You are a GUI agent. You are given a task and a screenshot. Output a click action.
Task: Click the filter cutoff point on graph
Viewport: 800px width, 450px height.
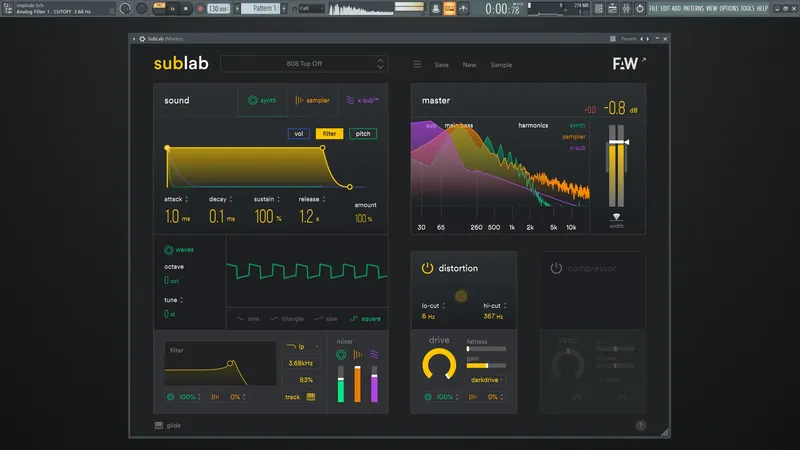pyautogui.click(x=231, y=363)
